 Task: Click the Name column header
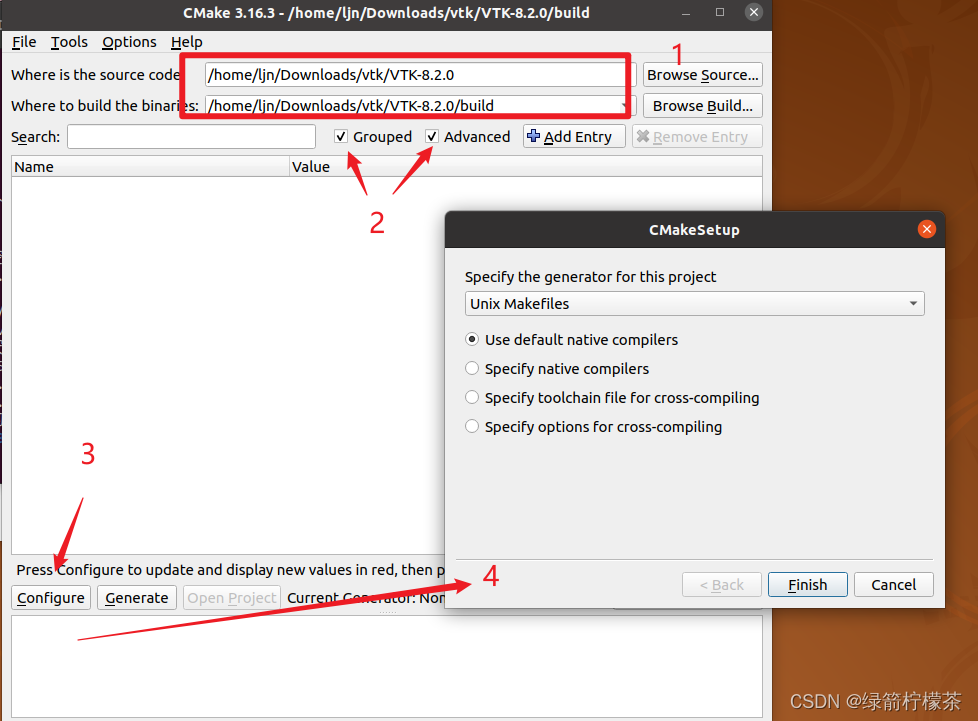pyautogui.click(x=150, y=167)
